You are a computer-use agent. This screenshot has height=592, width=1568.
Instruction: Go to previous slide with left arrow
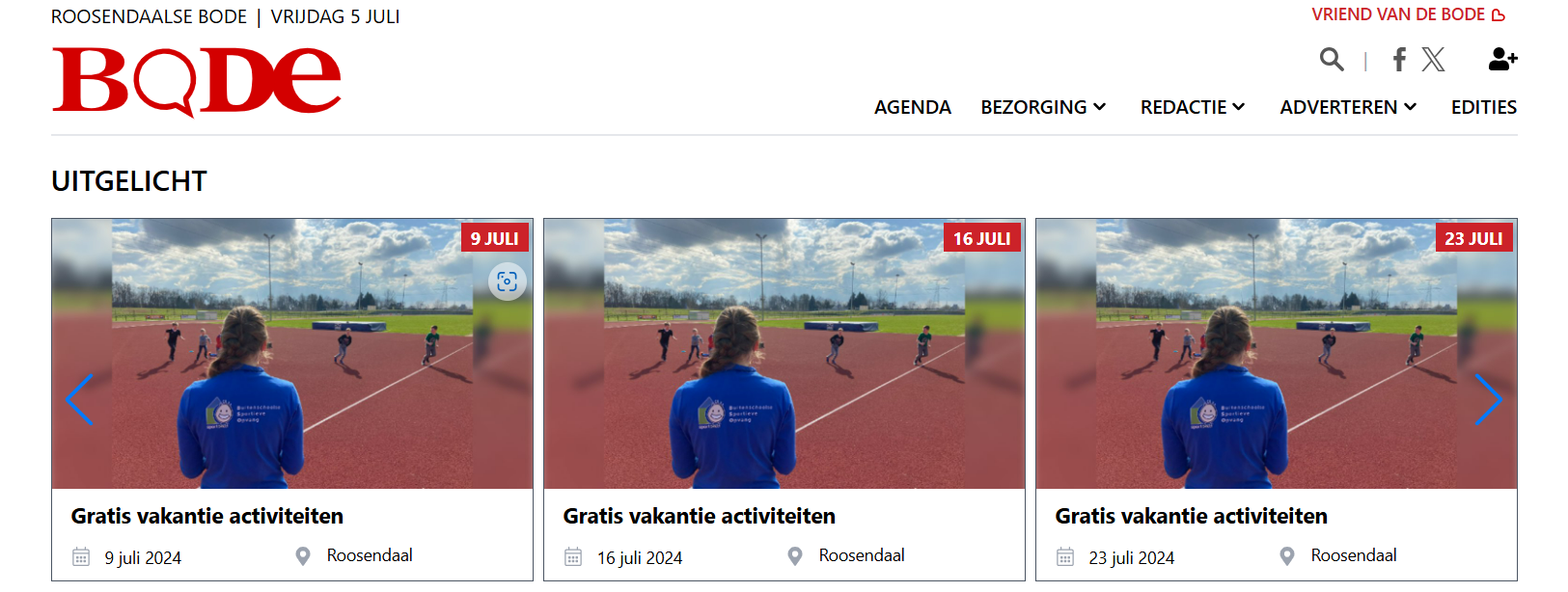point(79,399)
